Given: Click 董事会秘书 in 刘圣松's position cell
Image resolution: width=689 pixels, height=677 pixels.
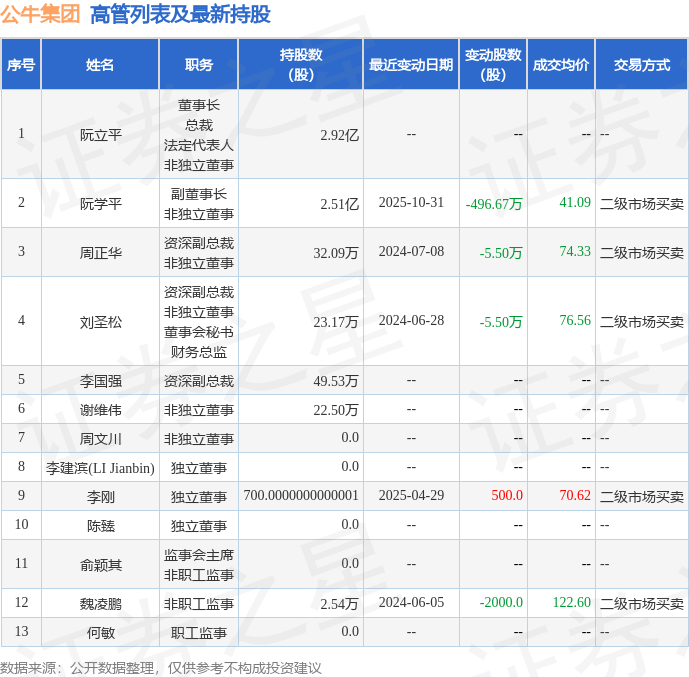Looking at the screenshot, I should tap(199, 332).
